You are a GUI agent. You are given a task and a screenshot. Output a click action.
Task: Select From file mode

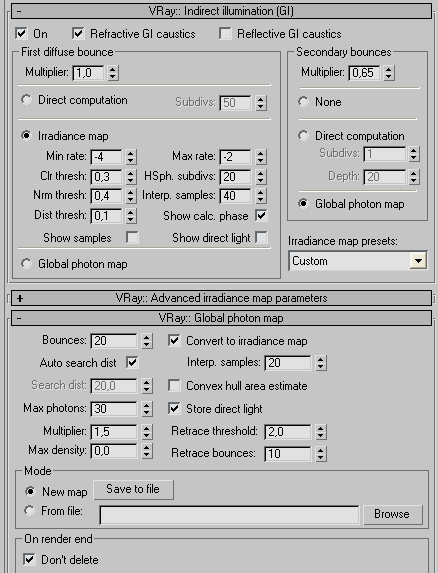pos(30,511)
